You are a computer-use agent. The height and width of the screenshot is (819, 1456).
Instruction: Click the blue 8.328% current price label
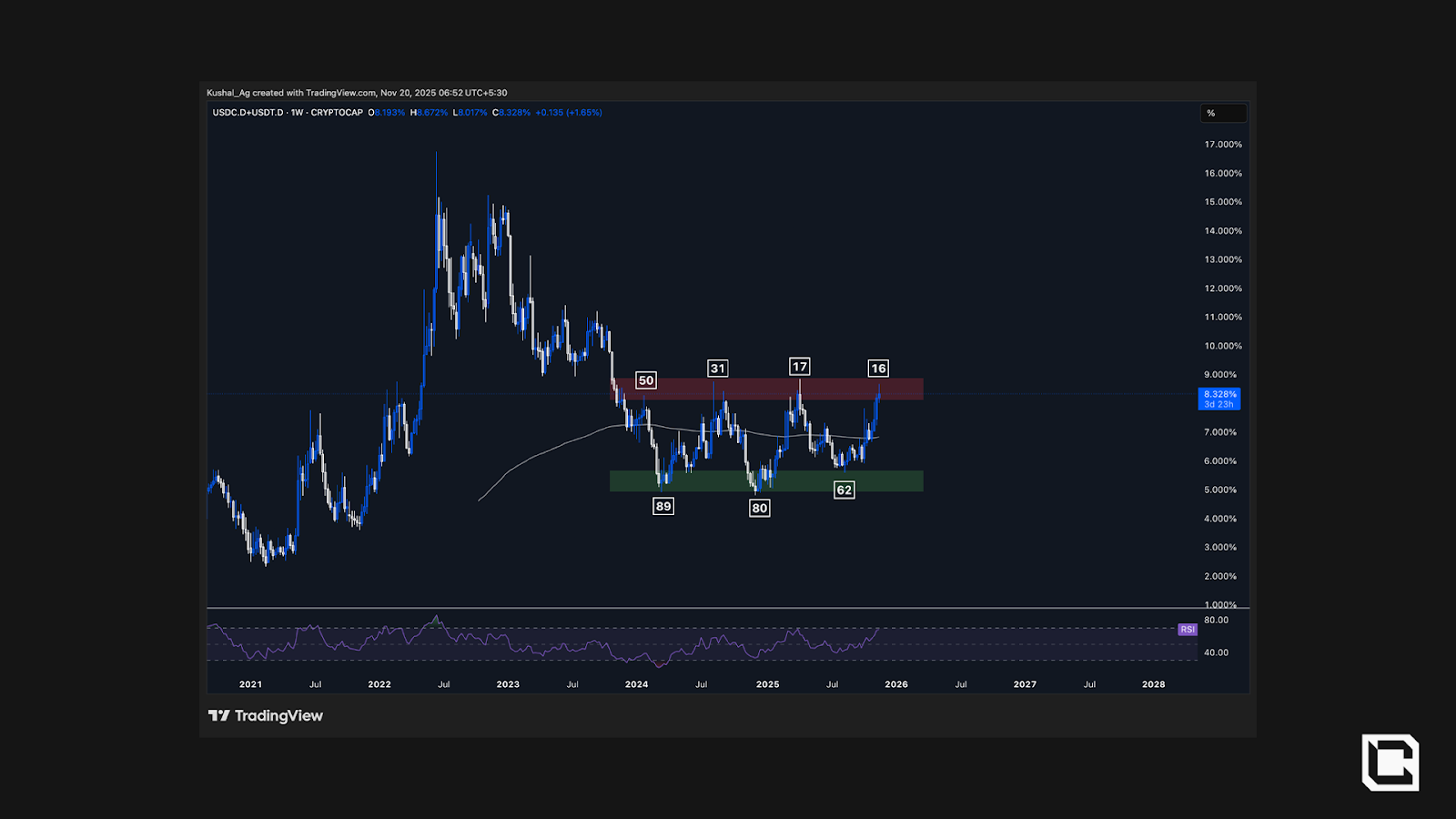point(1219,399)
